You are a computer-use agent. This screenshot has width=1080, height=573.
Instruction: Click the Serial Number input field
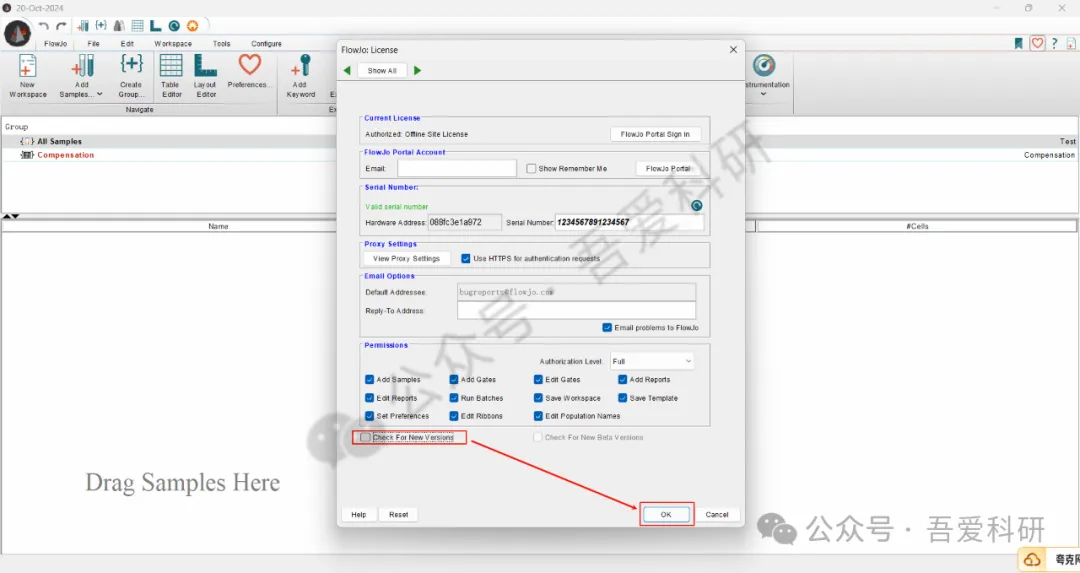[x=630, y=222]
